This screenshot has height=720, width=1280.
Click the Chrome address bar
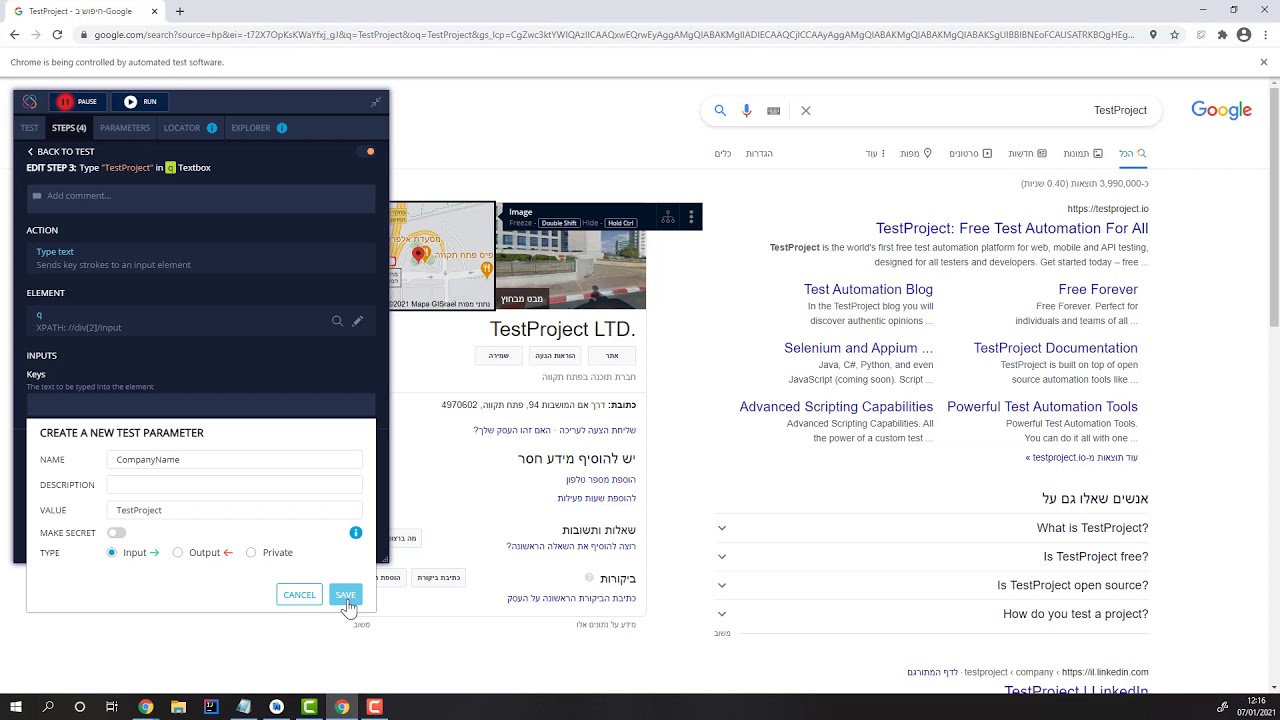613,35
